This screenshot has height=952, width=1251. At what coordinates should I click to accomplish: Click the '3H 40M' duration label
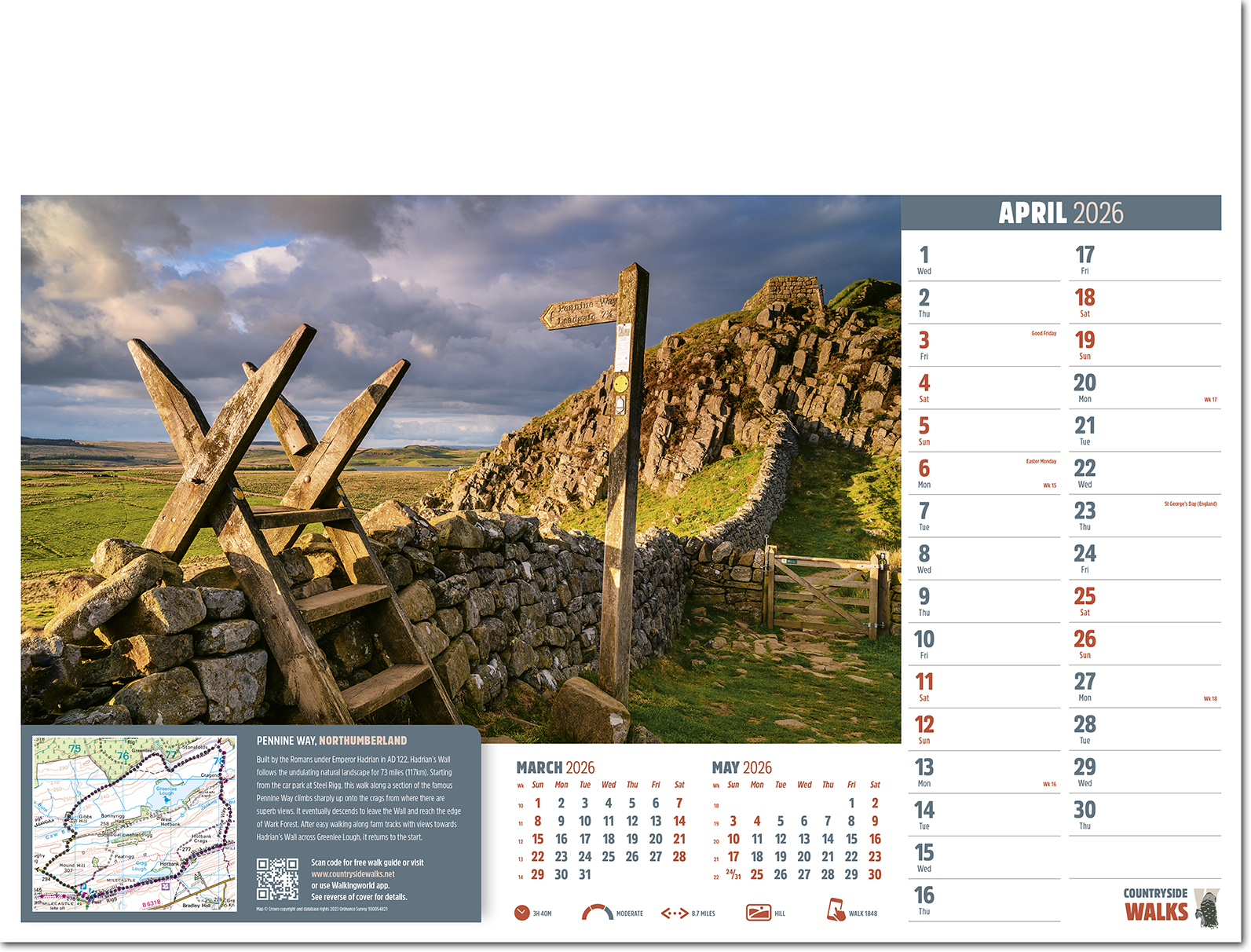click(x=542, y=914)
